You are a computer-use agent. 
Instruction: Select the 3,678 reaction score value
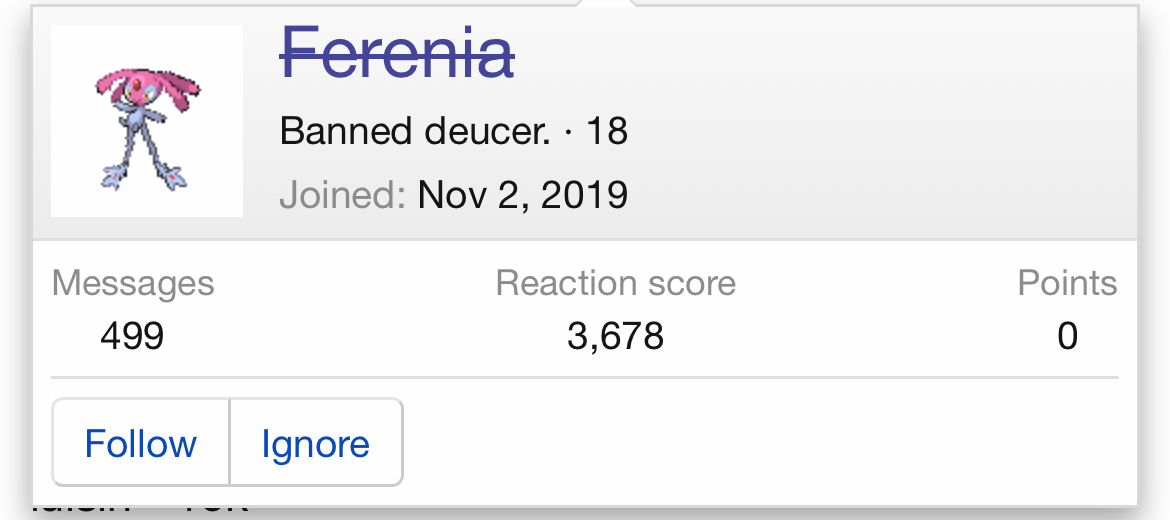tap(616, 336)
